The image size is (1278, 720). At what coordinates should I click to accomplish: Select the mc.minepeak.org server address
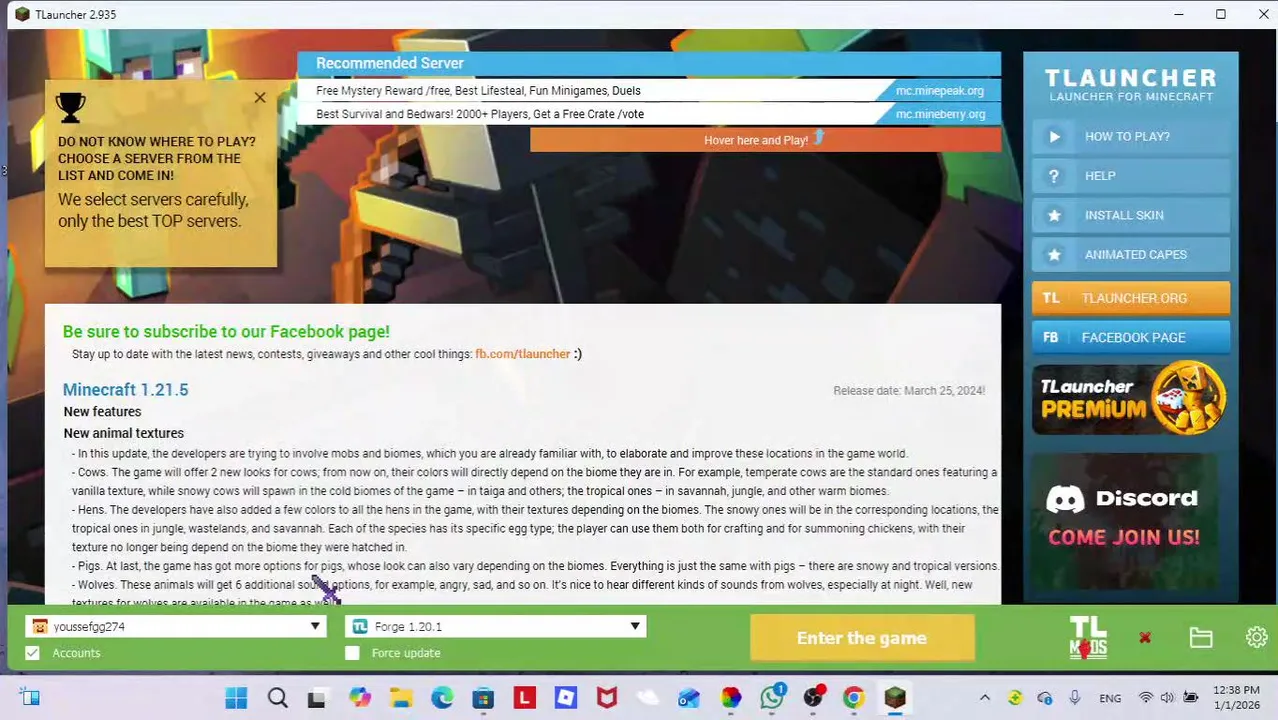939,91
